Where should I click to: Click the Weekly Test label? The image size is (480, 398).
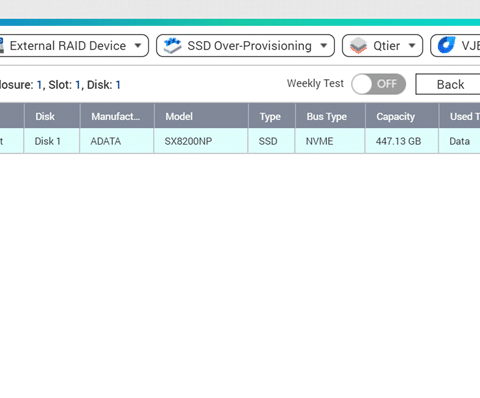click(315, 83)
